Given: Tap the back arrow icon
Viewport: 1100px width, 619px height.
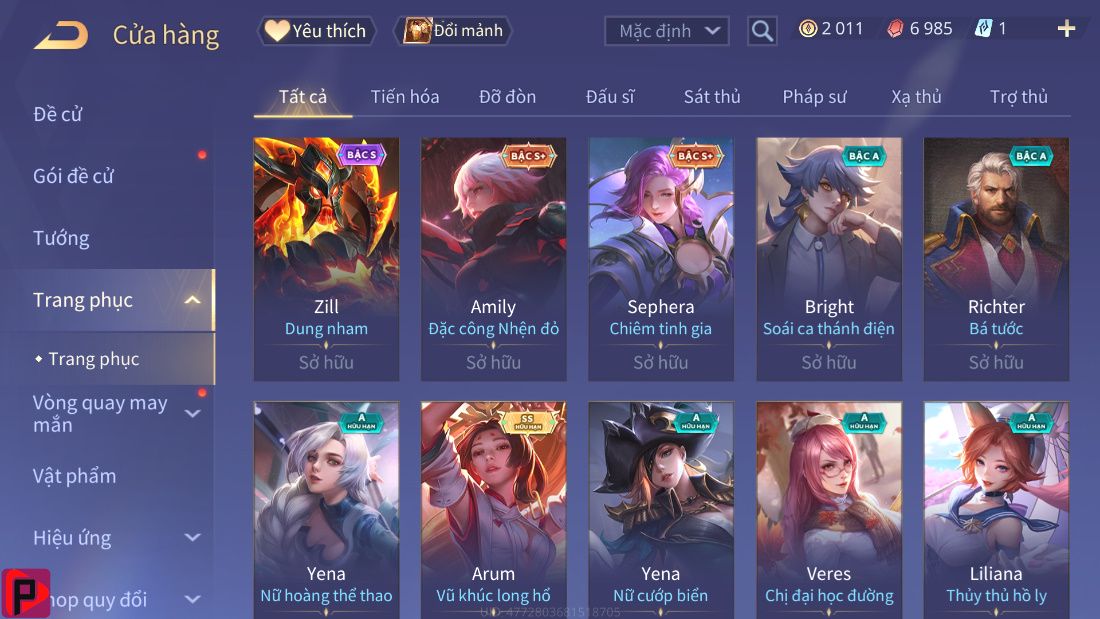Looking at the screenshot, I should [x=61, y=35].
